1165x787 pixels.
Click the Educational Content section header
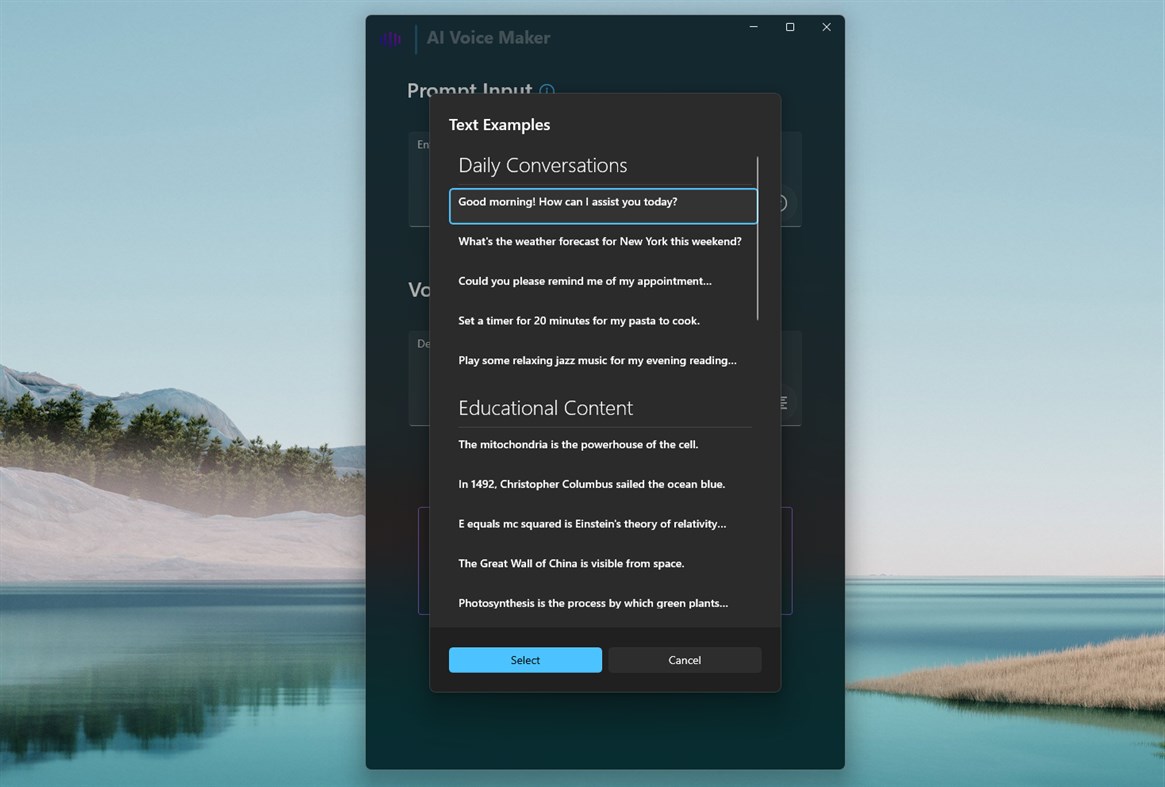click(x=545, y=408)
